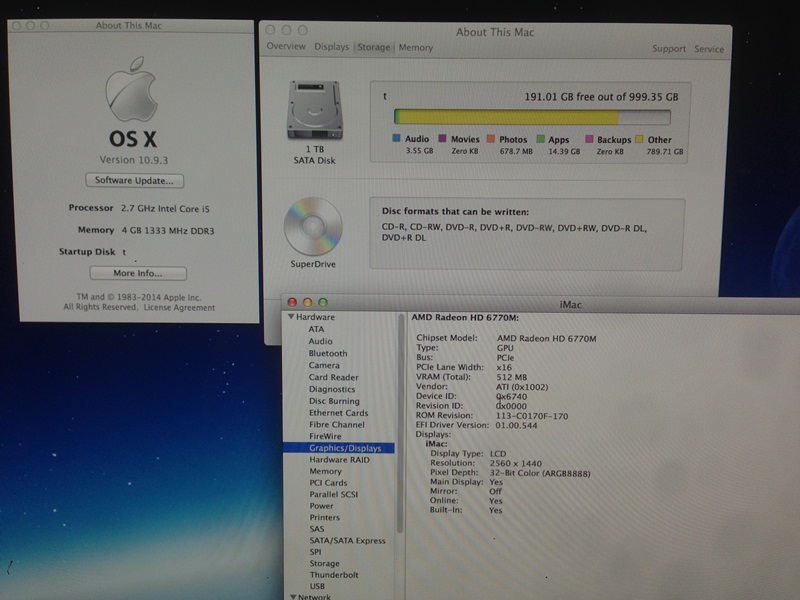The image size is (800, 600).
Task: Select Disc Burning in the sidebar
Action: pos(334,401)
